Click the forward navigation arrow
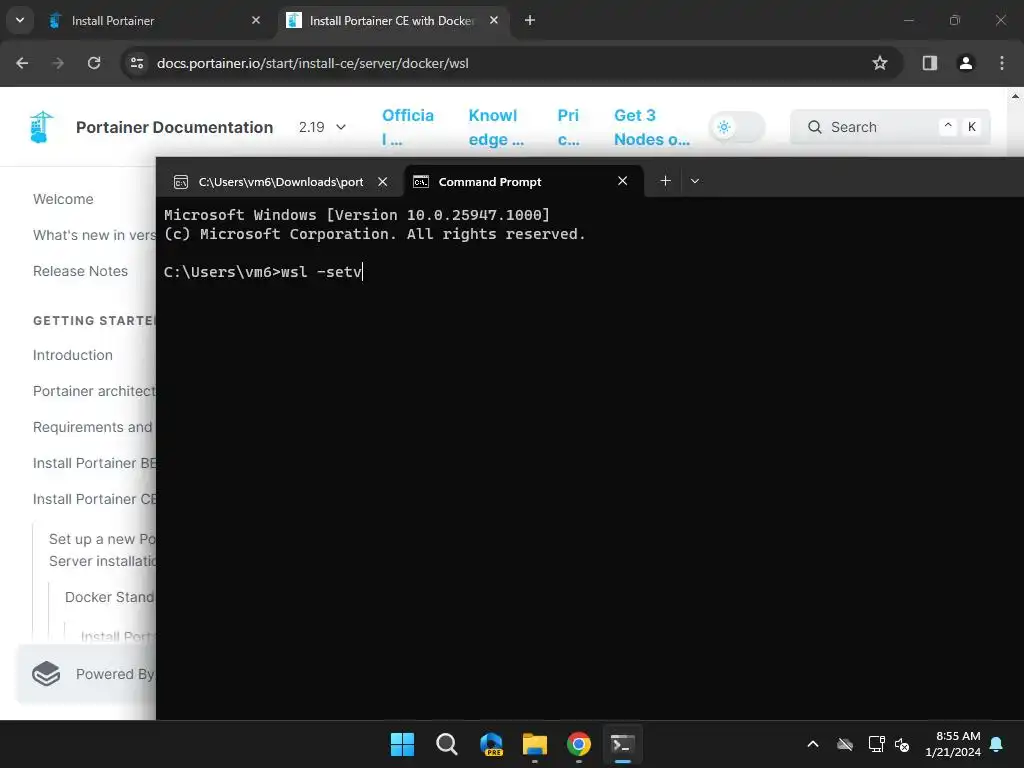Viewport: 1024px width, 768px height. point(58,63)
